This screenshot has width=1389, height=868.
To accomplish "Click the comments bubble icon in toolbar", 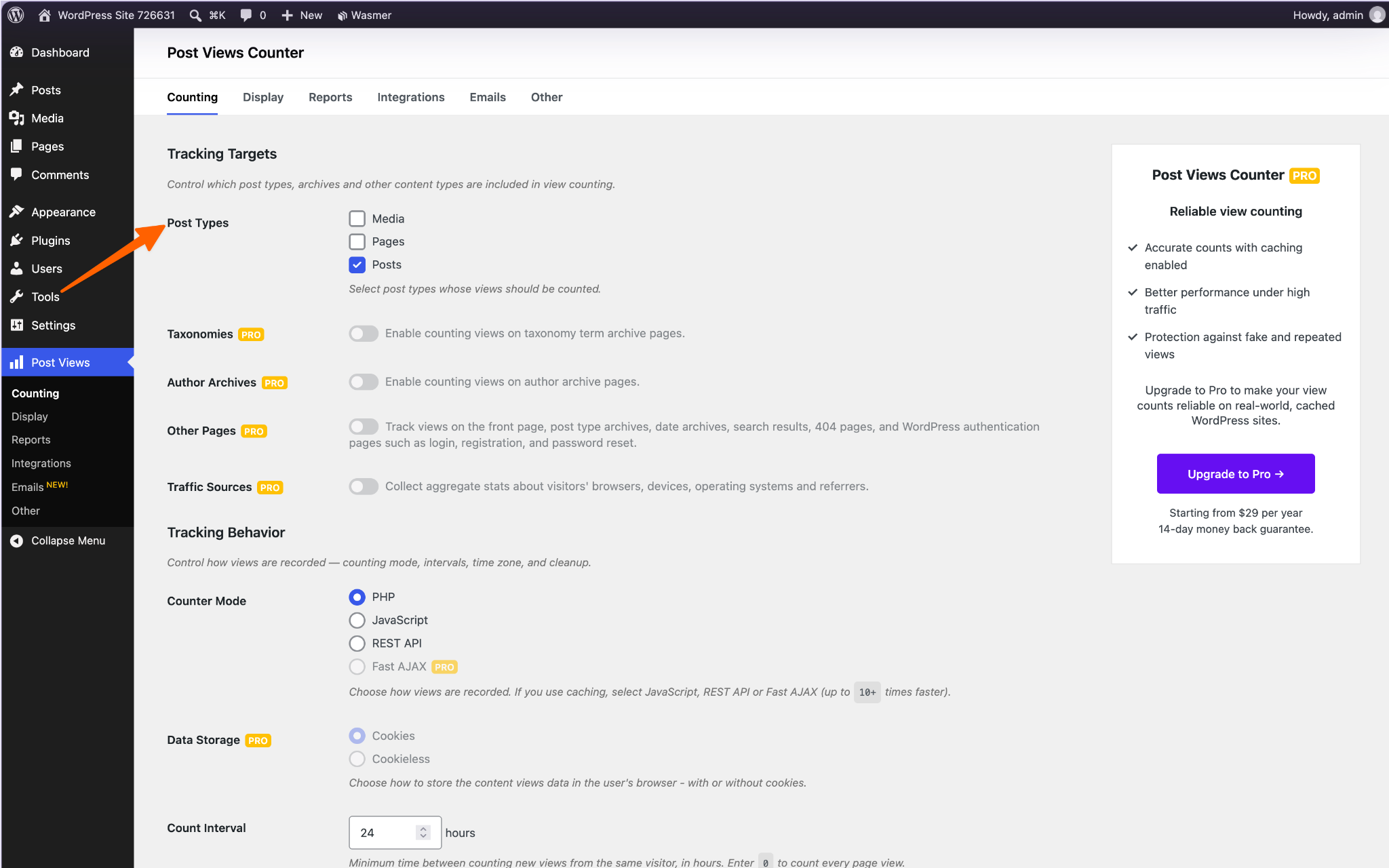I will tap(246, 15).
